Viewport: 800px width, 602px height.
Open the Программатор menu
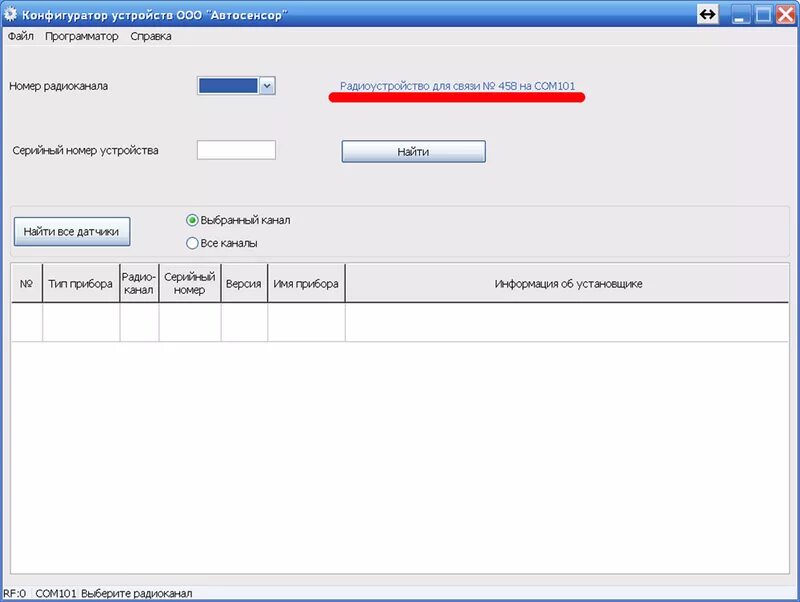(82, 36)
